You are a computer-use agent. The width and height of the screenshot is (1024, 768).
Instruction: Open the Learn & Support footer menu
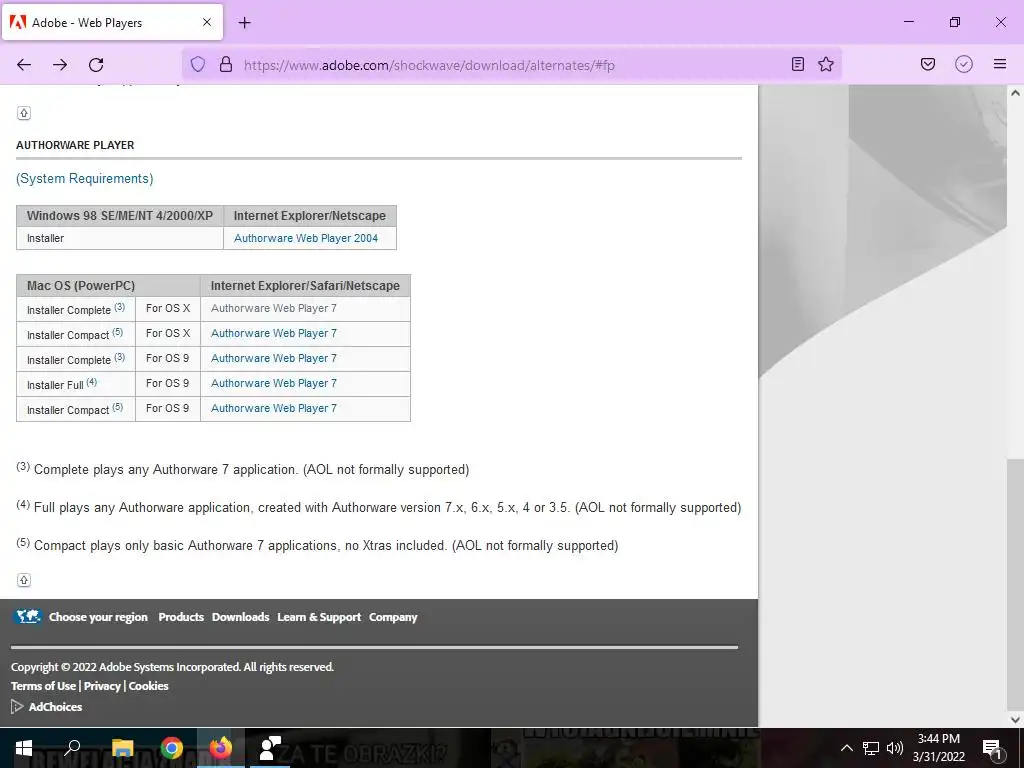click(x=319, y=617)
